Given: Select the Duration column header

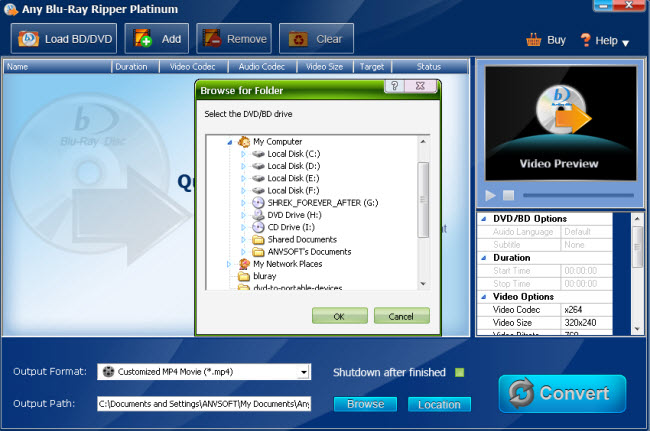Looking at the screenshot, I should click(136, 67).
